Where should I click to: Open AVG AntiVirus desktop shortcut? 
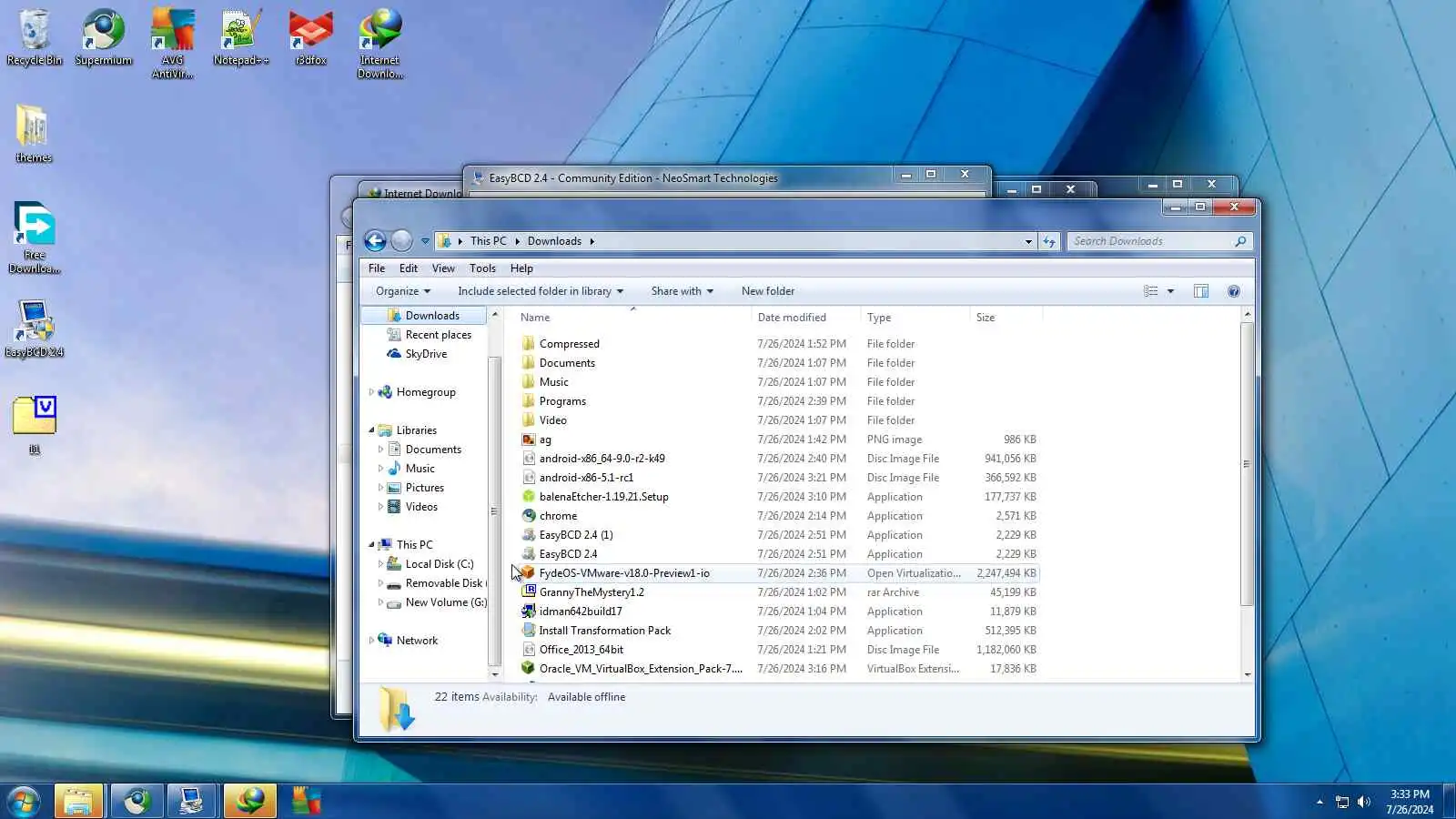point(173,43)
